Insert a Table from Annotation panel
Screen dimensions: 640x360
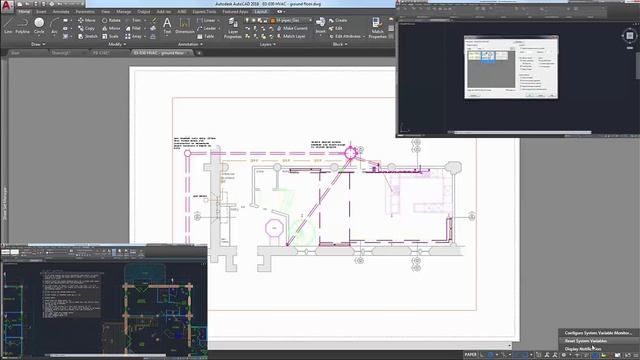tap(206, 36)
